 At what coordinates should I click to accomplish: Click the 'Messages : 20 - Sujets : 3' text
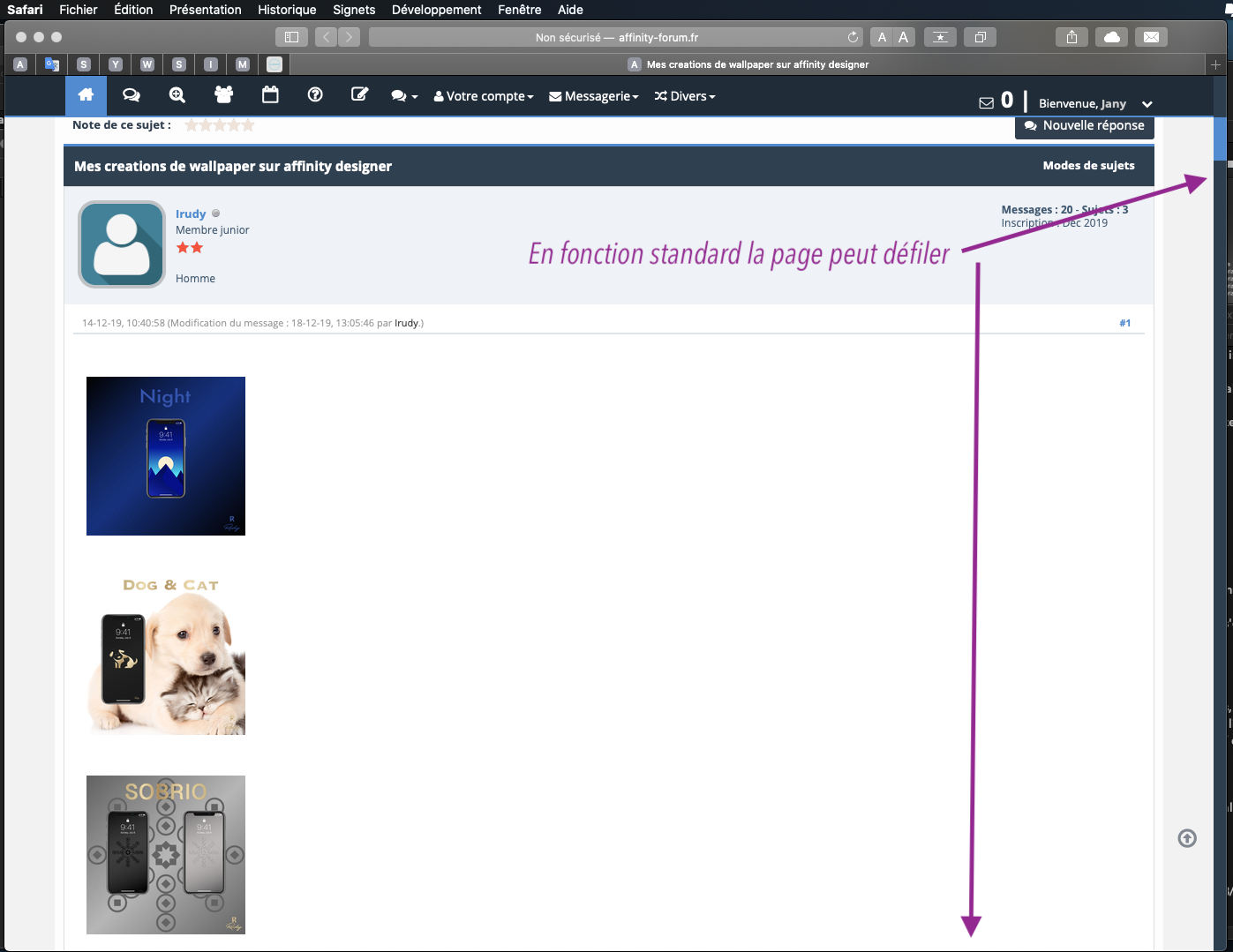point(1064,210)
